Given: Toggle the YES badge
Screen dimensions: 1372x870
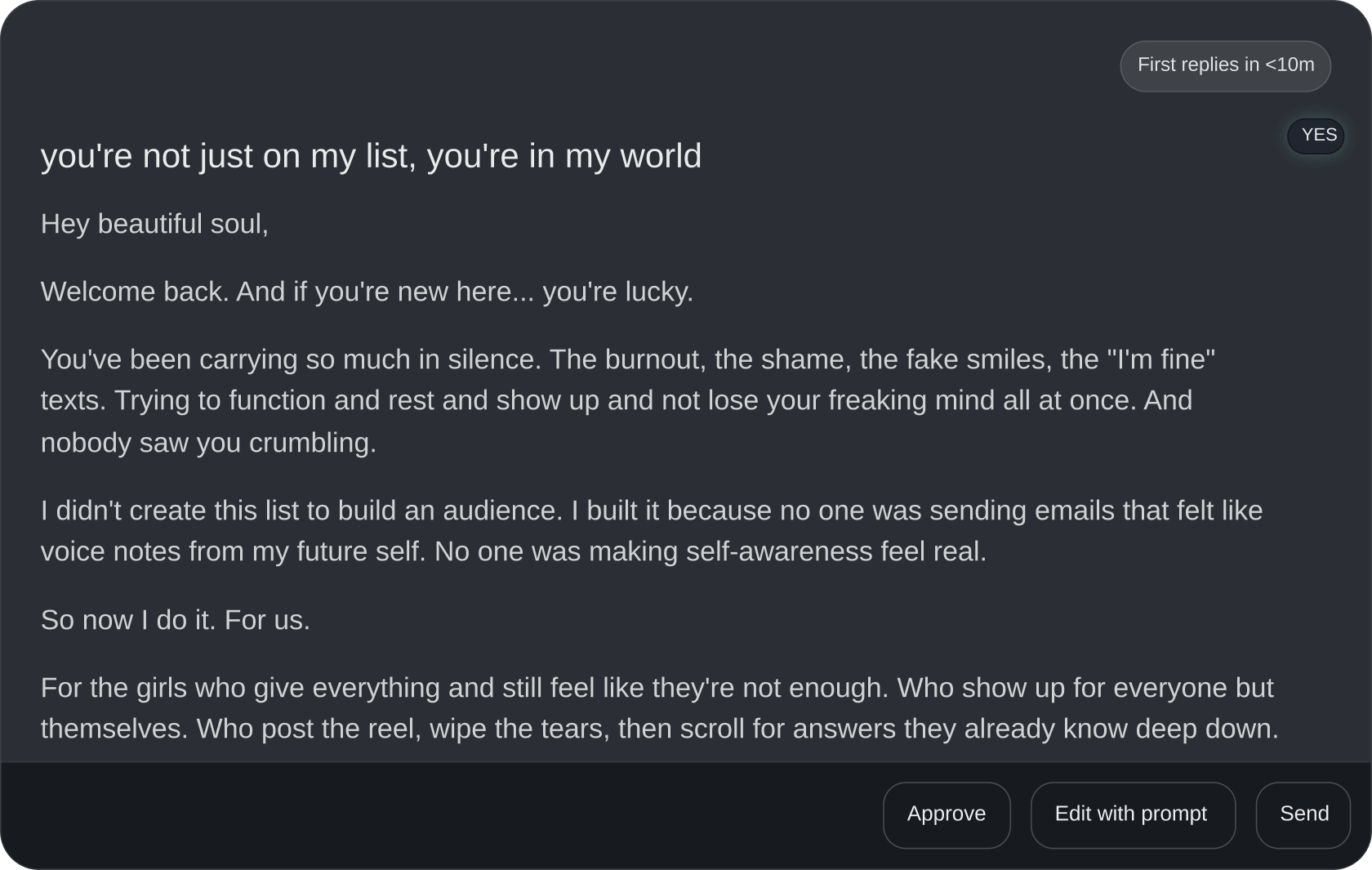Looking at the screenshot, I should [1317, 135].
